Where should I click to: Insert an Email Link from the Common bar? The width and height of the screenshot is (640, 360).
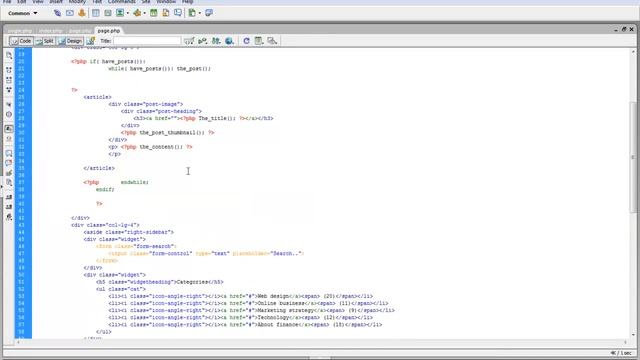(x=70, y=13)
